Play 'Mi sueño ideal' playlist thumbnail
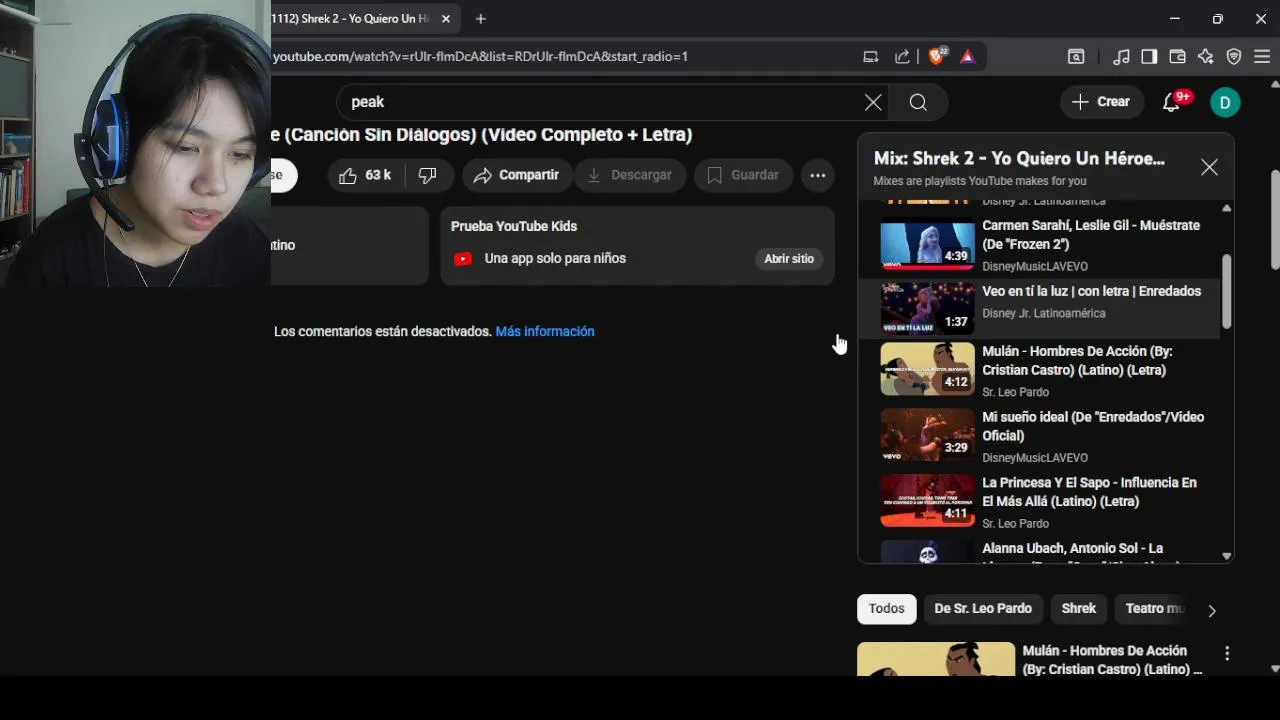 point(927,435)
